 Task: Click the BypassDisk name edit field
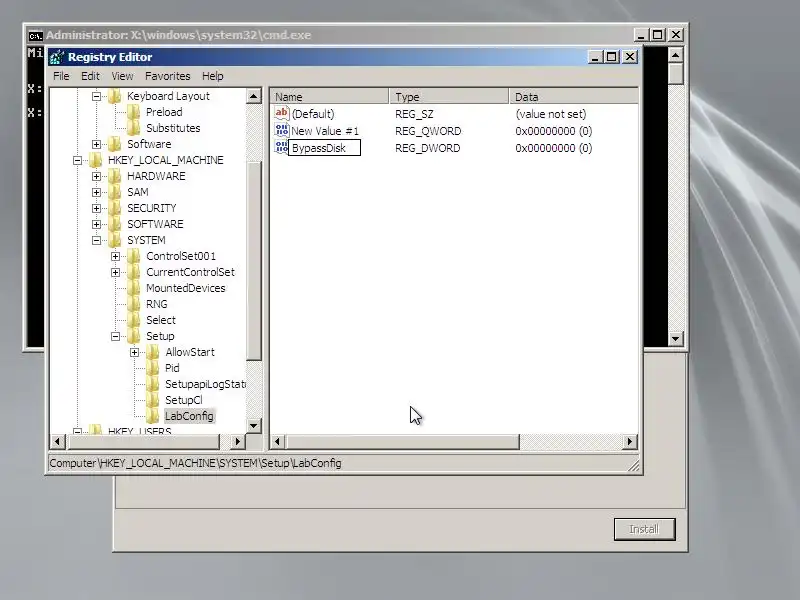324,148
